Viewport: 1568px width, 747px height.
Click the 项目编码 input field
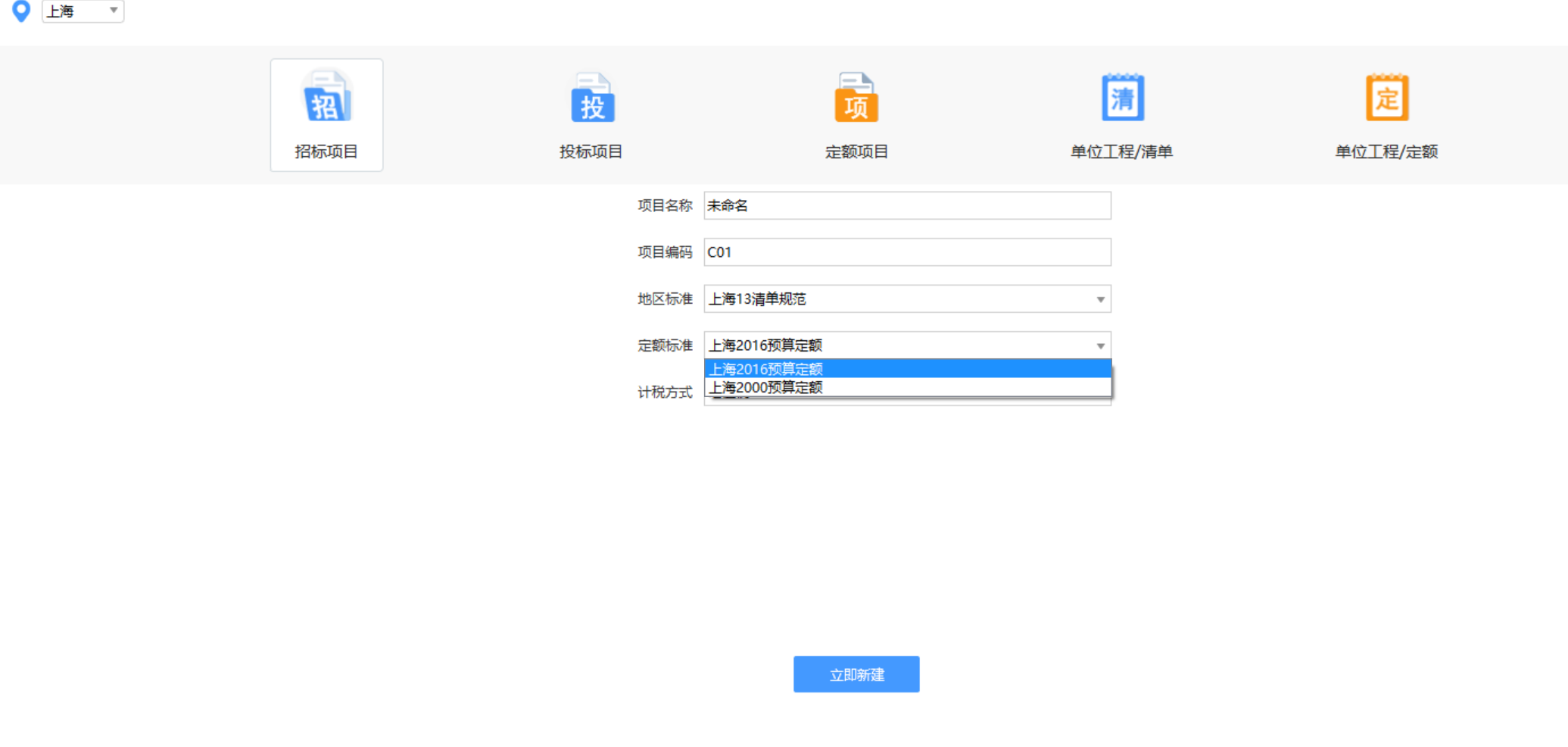[x=907, y=252]
